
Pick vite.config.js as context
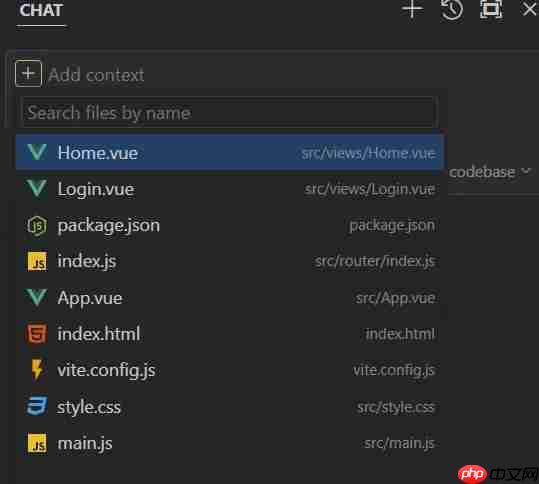[x=230, y=370]
